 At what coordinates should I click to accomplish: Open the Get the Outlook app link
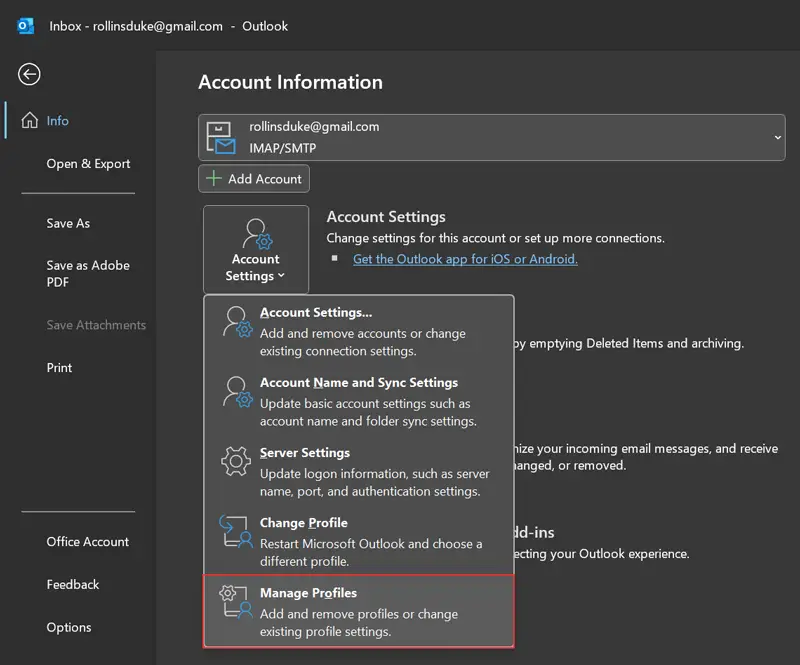(465, 259)
